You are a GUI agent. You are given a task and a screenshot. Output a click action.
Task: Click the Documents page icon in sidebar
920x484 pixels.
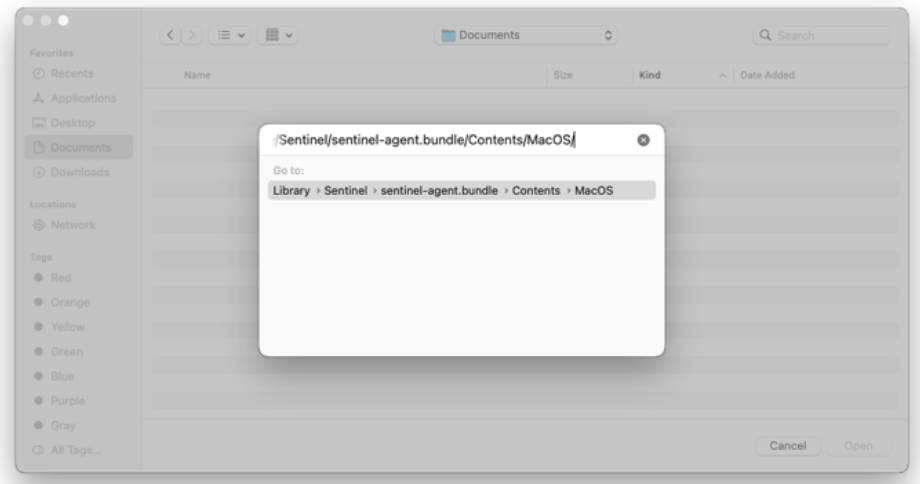click(39, 147)
